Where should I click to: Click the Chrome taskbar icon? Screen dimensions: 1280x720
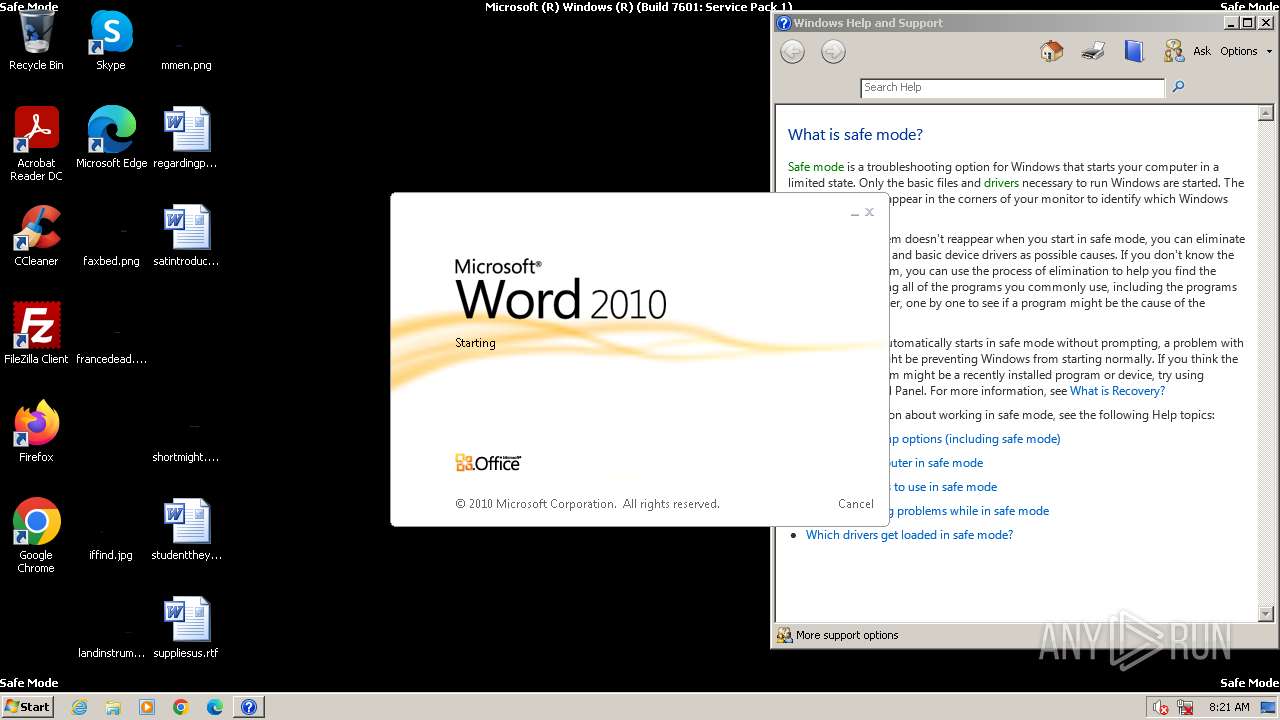(x=181, y=707)
